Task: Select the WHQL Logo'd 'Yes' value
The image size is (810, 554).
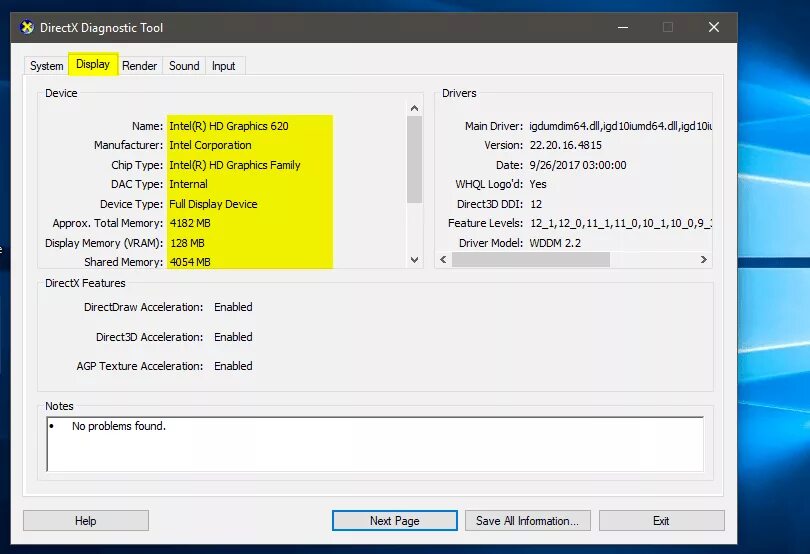Action: tap(538, 184)
